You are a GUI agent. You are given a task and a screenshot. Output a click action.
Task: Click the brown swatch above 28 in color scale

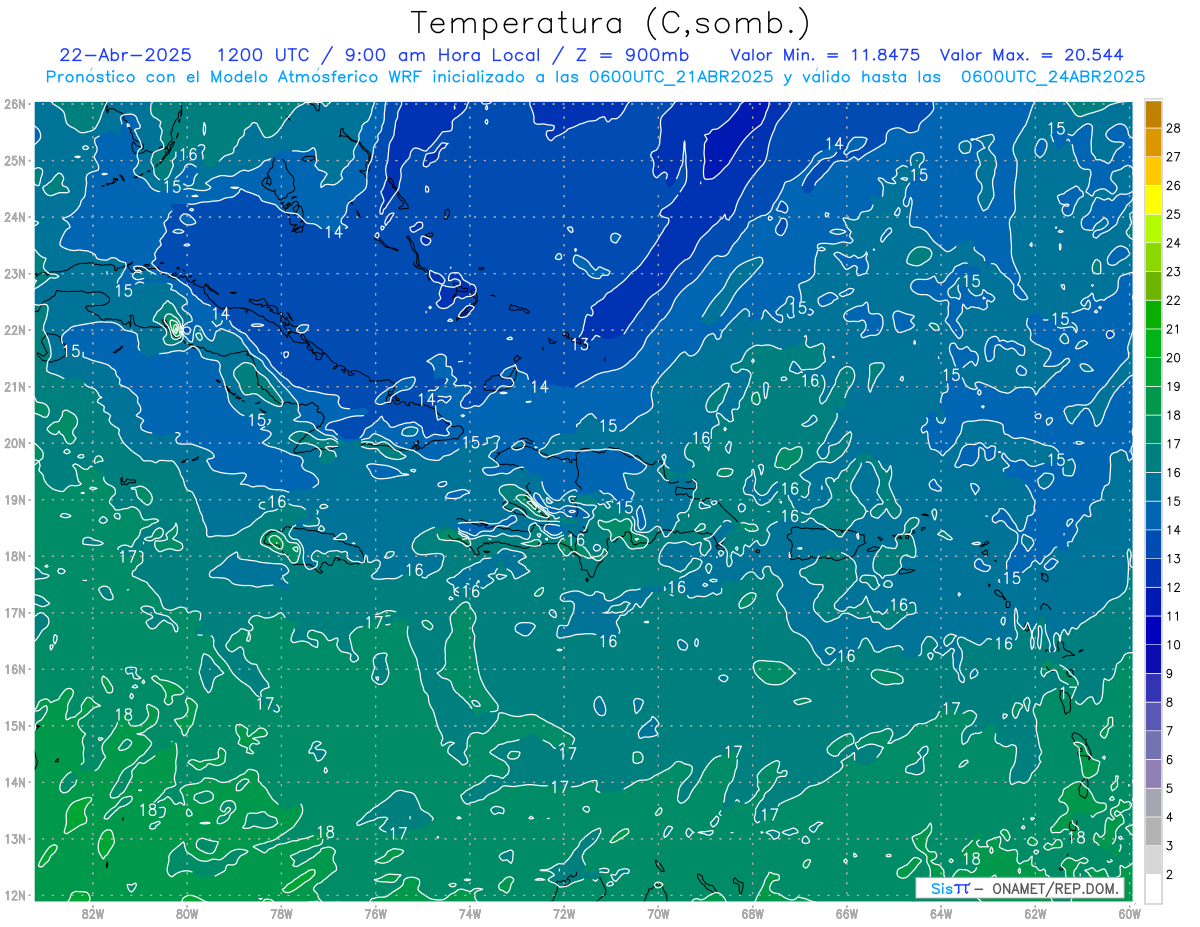coord(1153,113)
